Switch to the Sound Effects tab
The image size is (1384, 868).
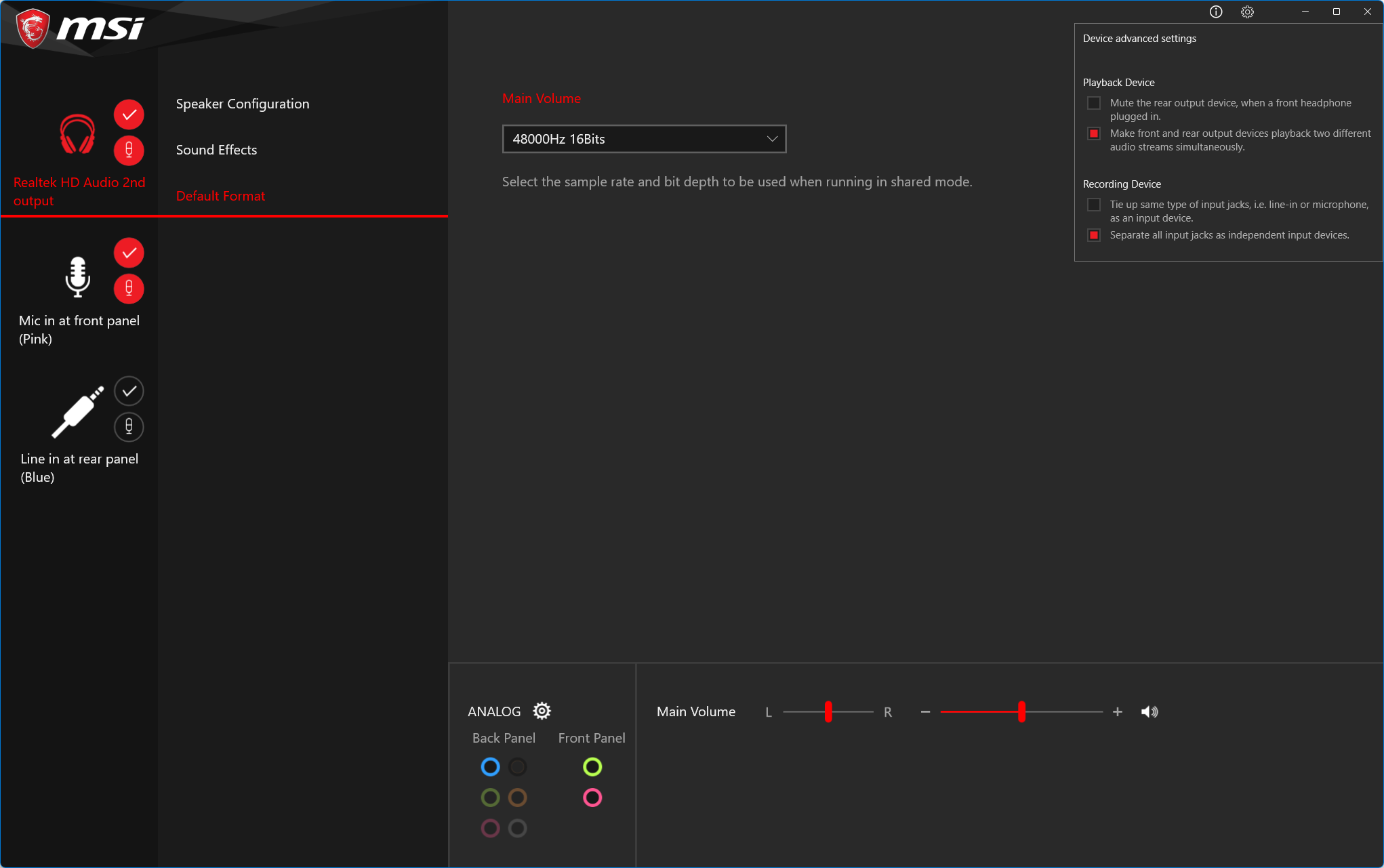click(x=216, y=150)
